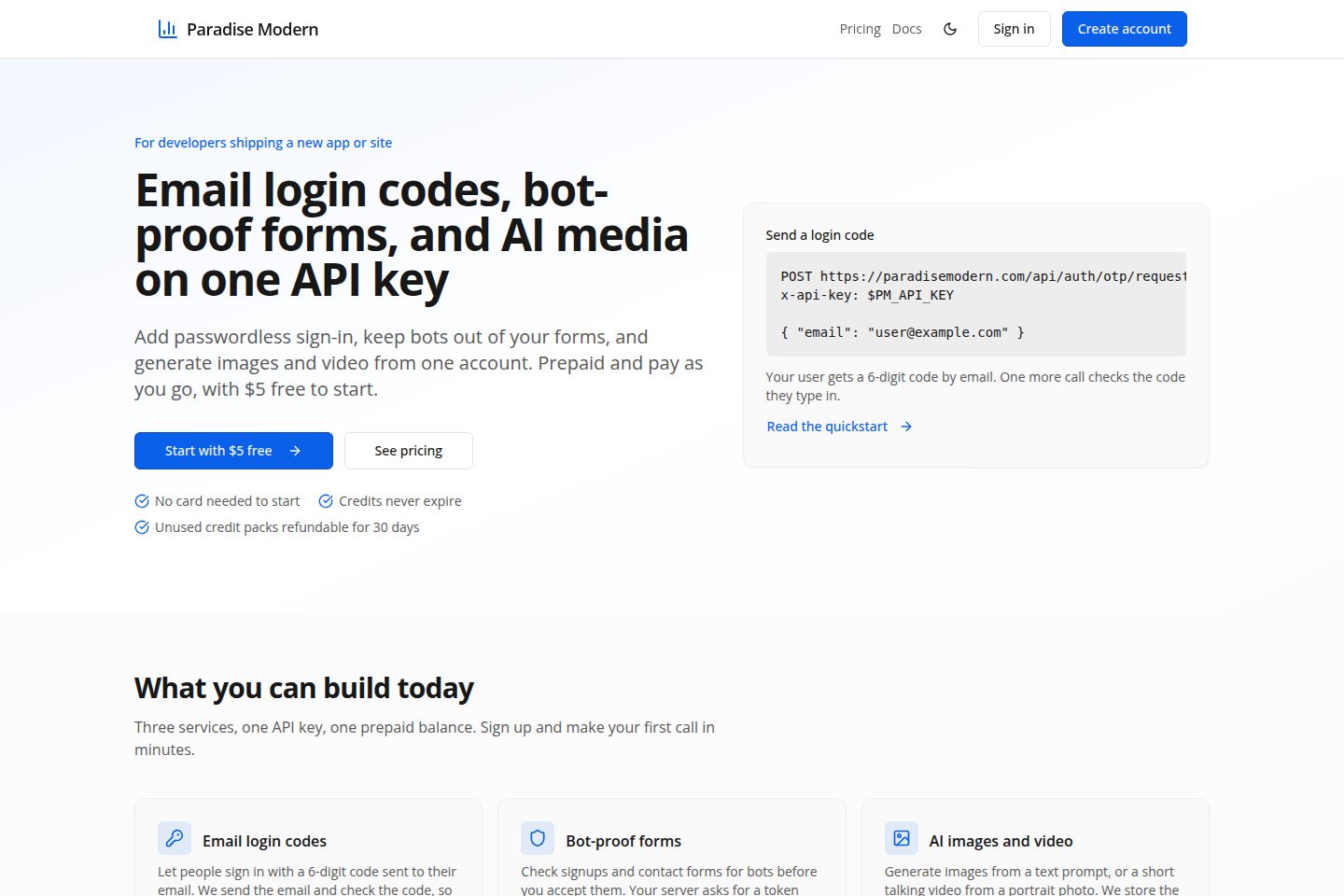Viewport: 1344px width, 896px height.
Task: Click text Your user gets a 6-digit code
Action: [x=975, y=386]
